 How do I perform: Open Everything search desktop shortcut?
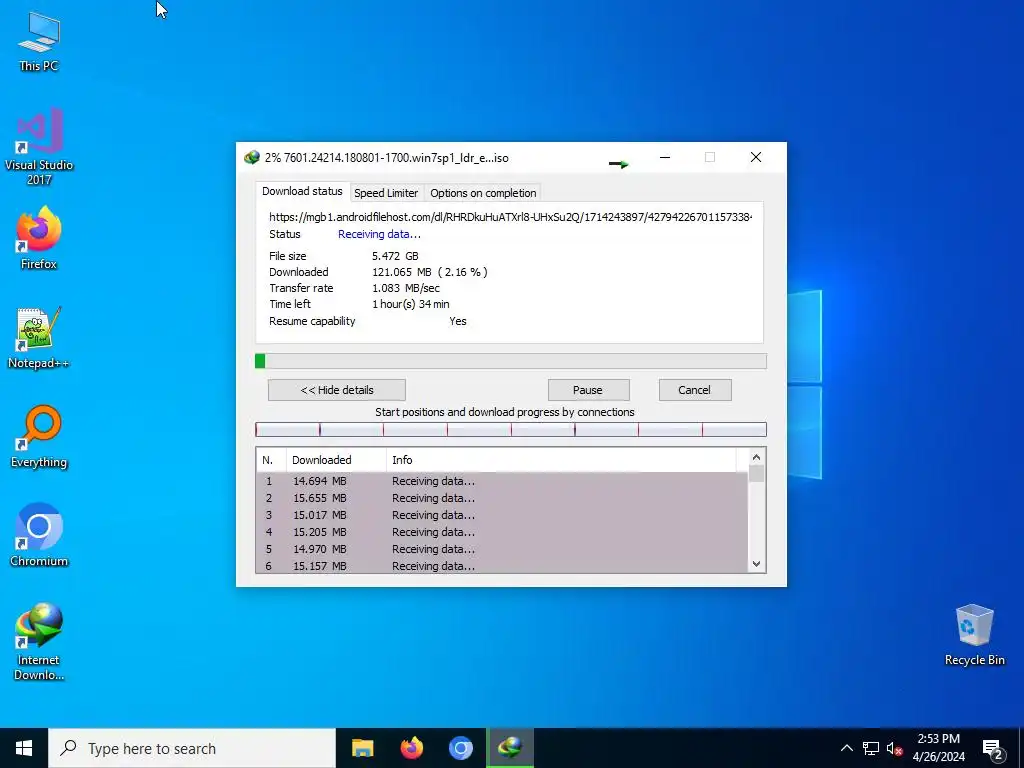(39, 436)
